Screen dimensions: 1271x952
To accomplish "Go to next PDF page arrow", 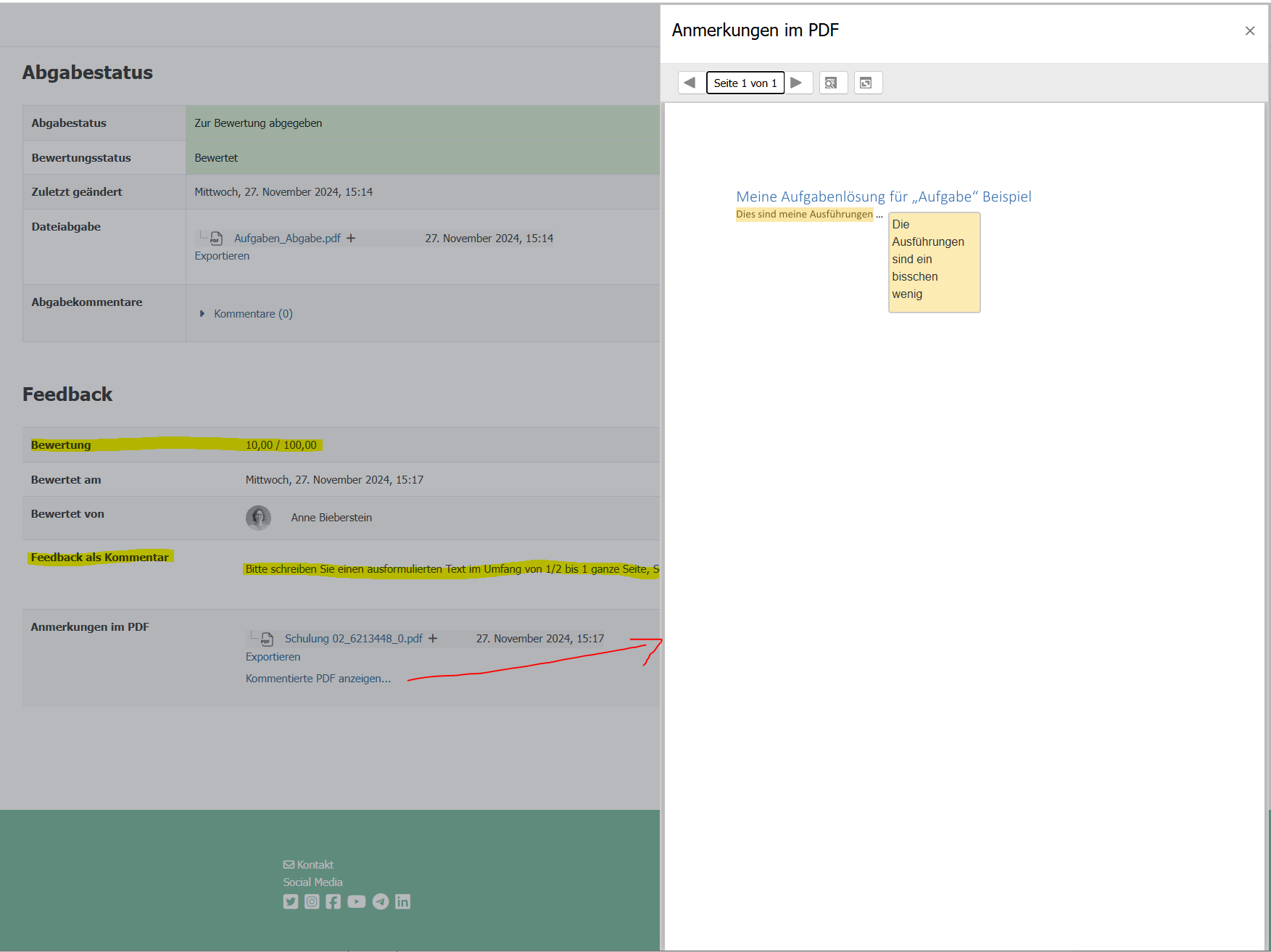I will pyautogui.click(x=797, y=83).
